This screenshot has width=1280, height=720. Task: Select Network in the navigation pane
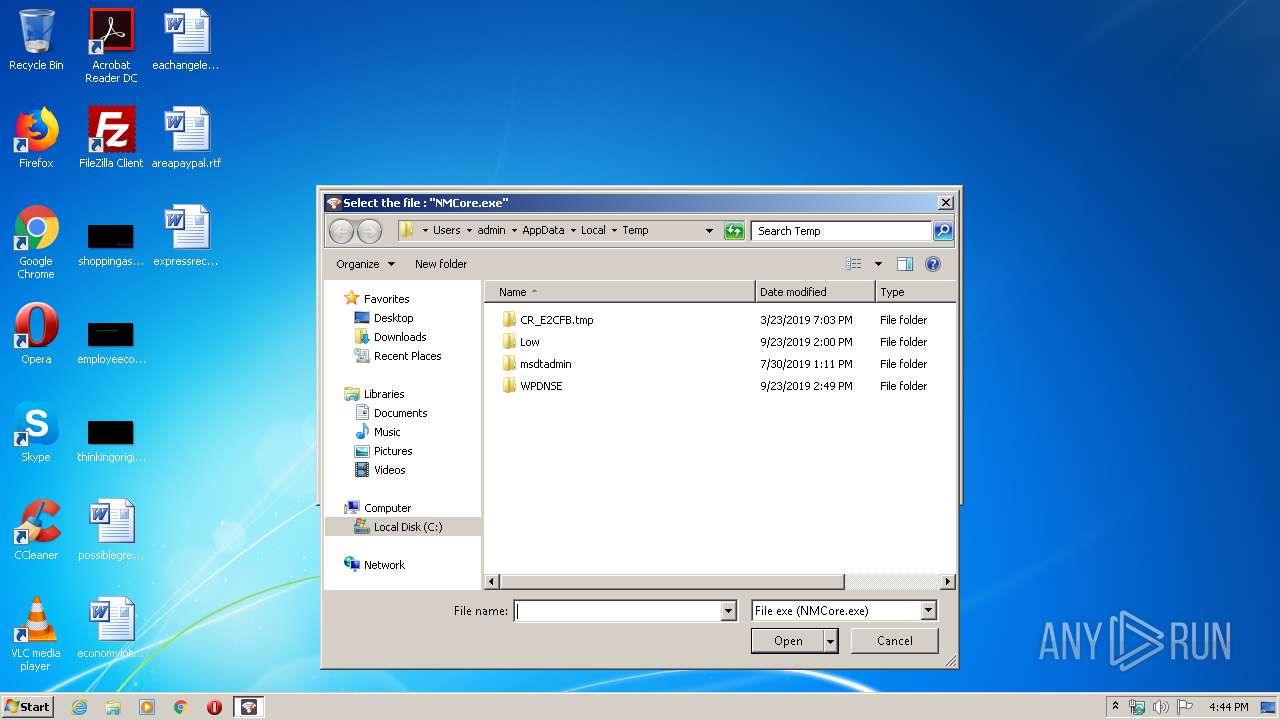[x=375, y=565]
